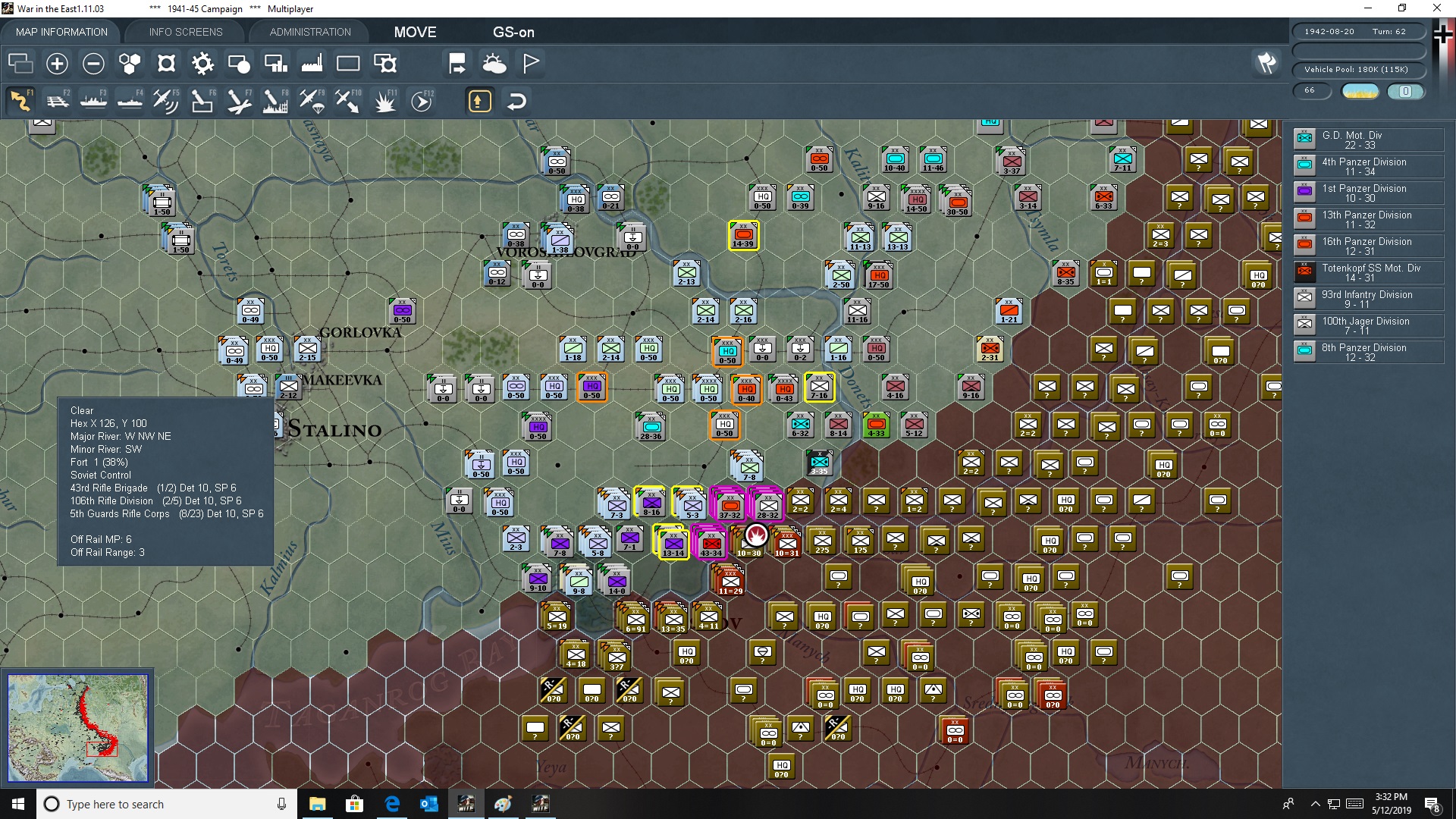Toggle the rectangle-with-gear overlay icon
This screenshot has width=1456, height=819.
[385, 64]
